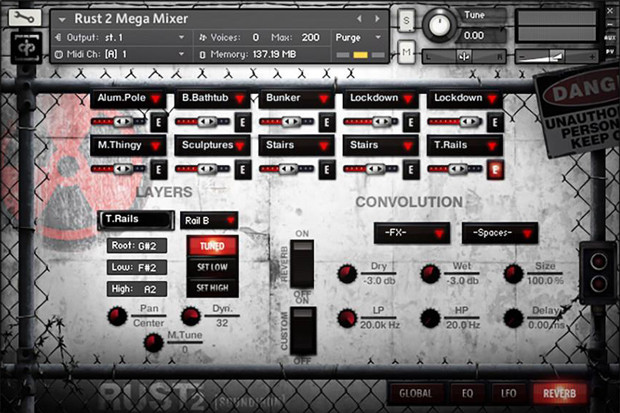
Task: Open the Alum.Pole layer dropdown
Action: click(128, 99)
